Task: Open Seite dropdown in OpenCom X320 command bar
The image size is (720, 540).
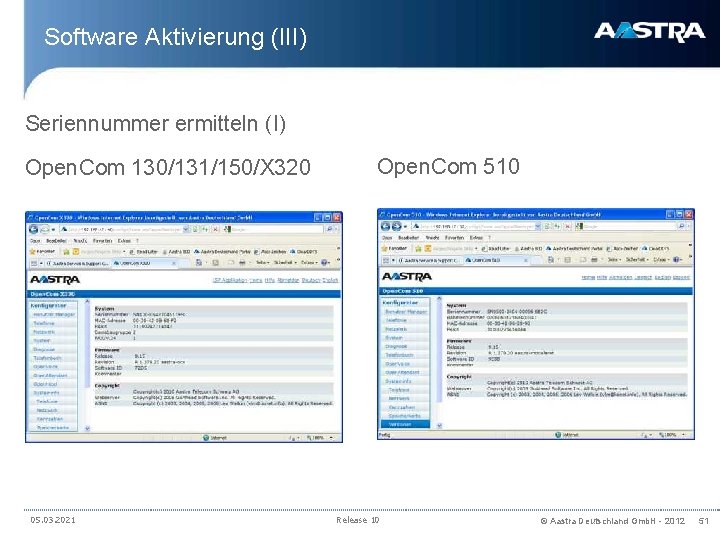Action: click(262, 263)
